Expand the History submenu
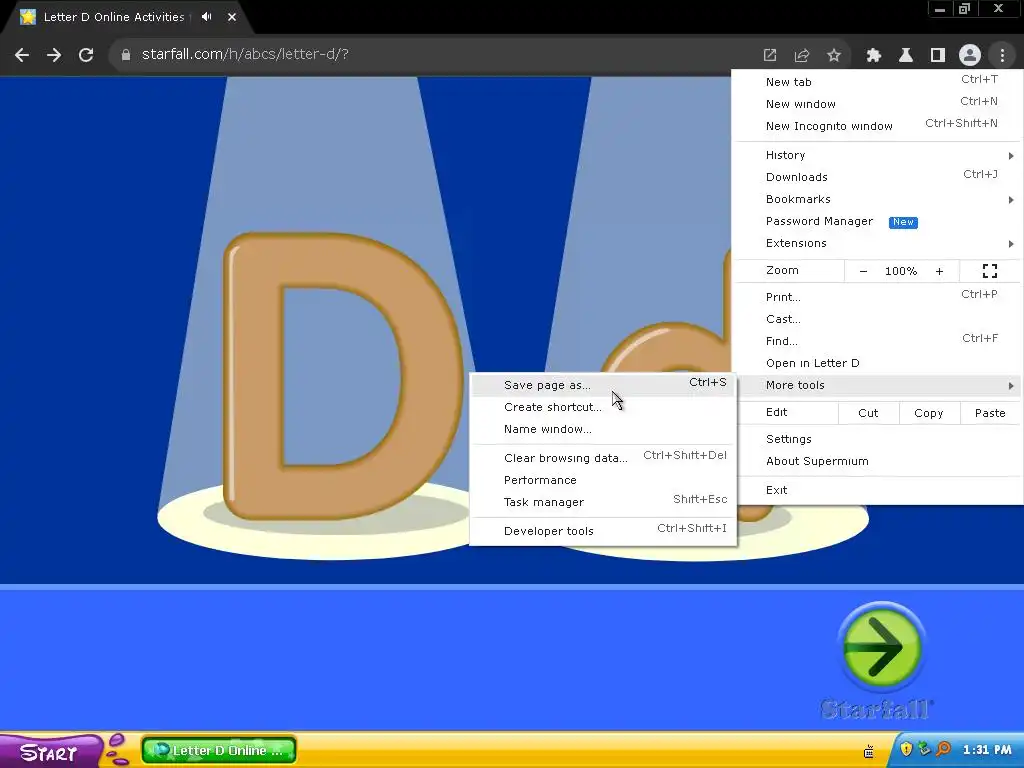Image resolution: width=1024 pixels, height=768 pixels. [878, 155]
